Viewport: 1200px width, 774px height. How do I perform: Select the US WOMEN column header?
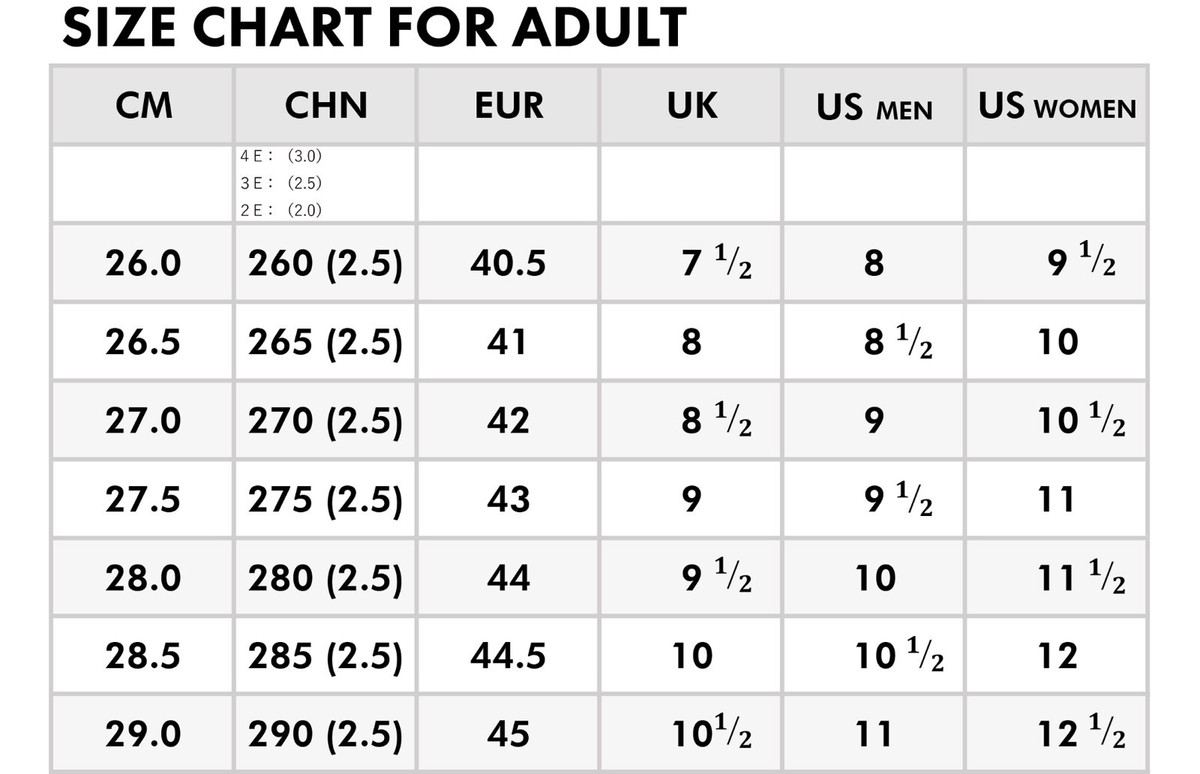1057,105
